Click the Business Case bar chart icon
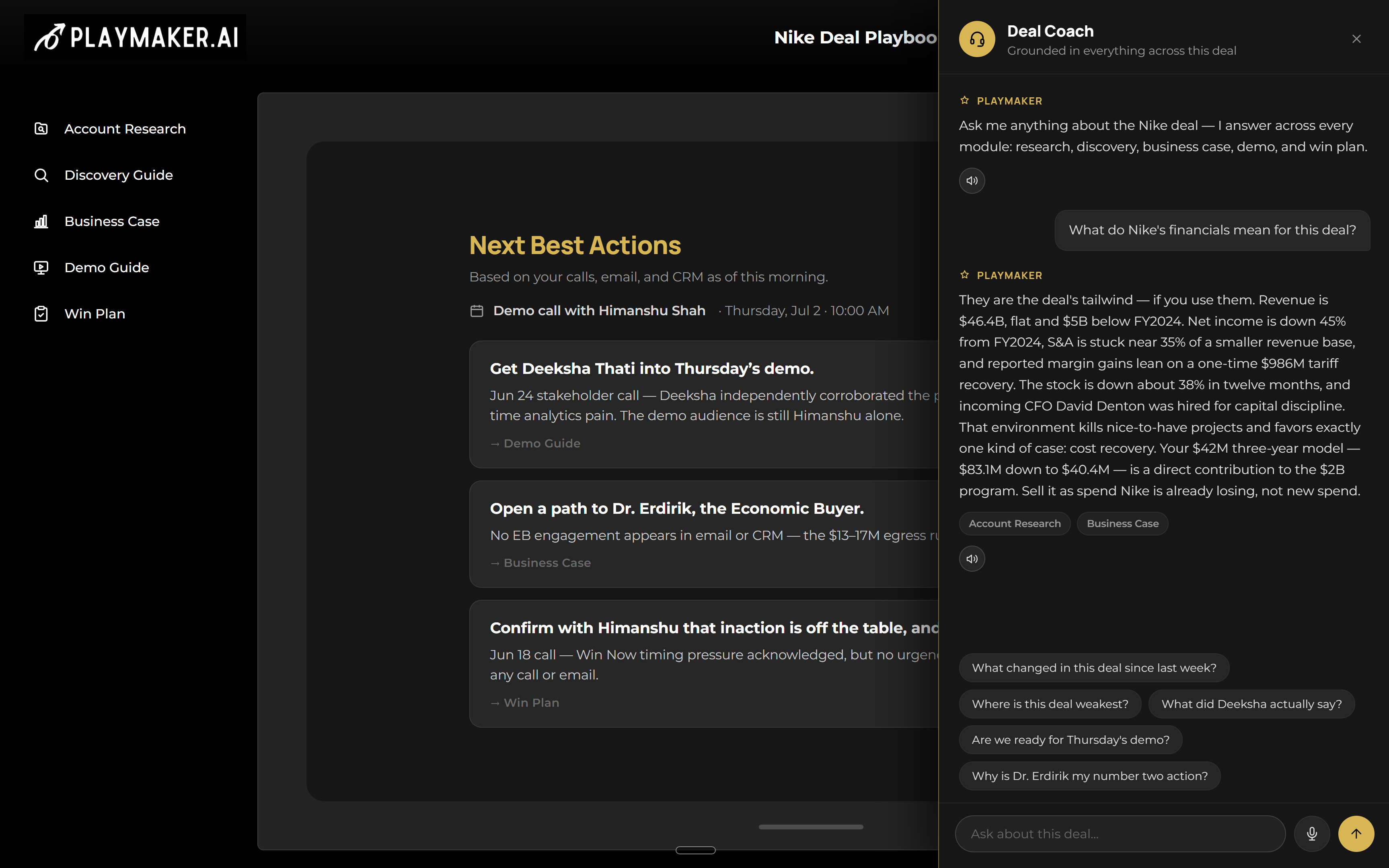 pyautogui.click(x=41, y=222)
